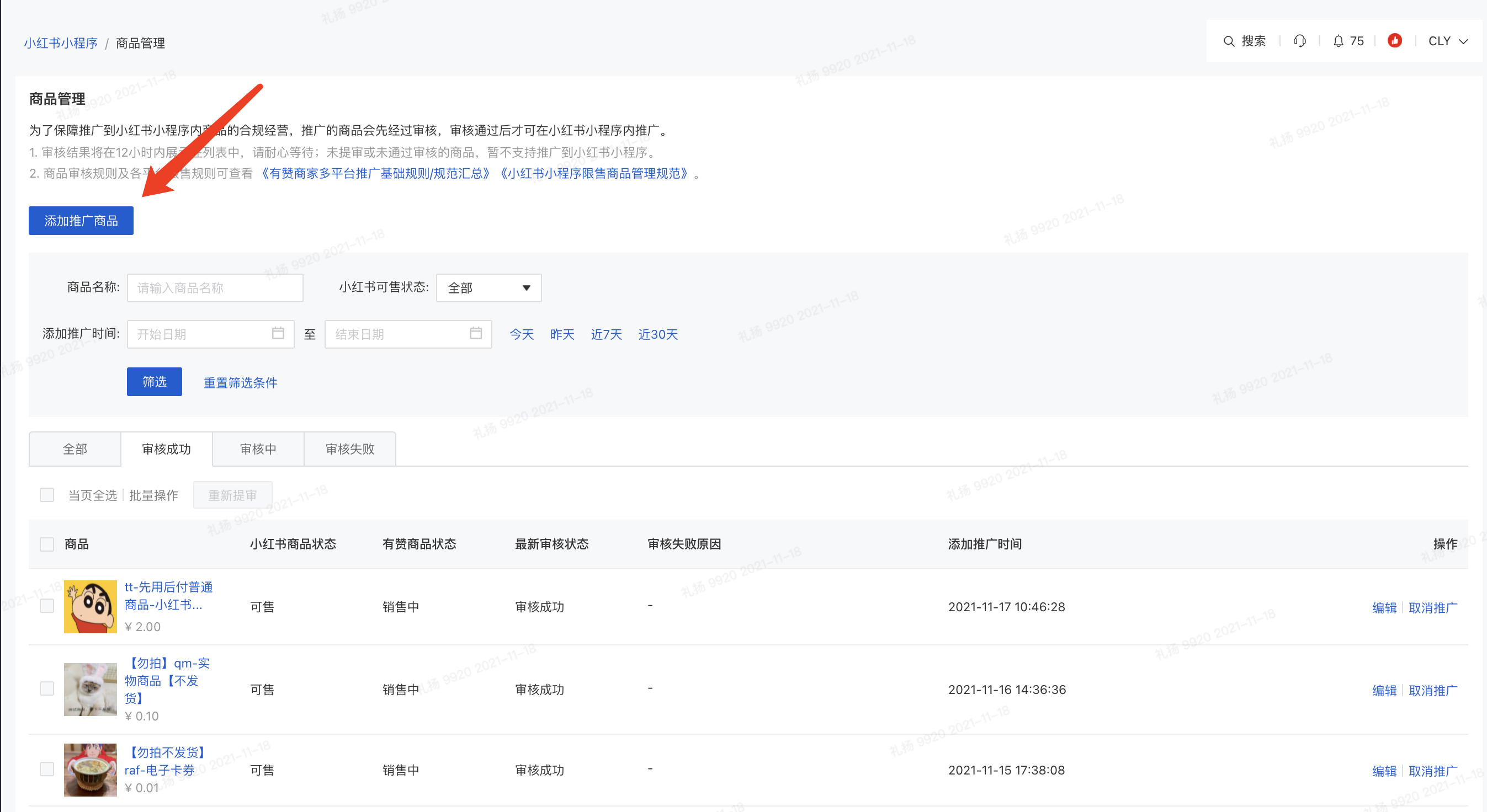Click the 添加推广商品 button
Viewport: 1487px width, 812px height.
81,221
